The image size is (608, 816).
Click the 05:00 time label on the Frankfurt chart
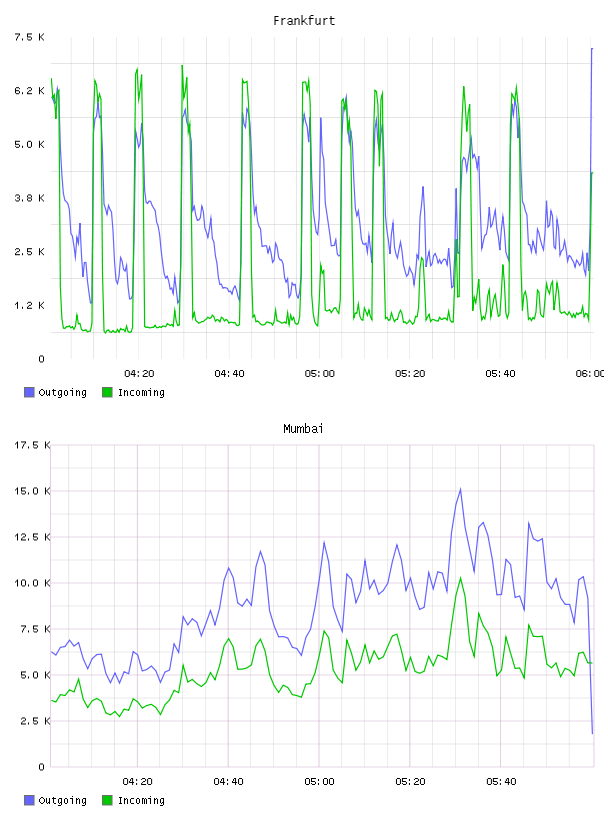pos(320,373)
